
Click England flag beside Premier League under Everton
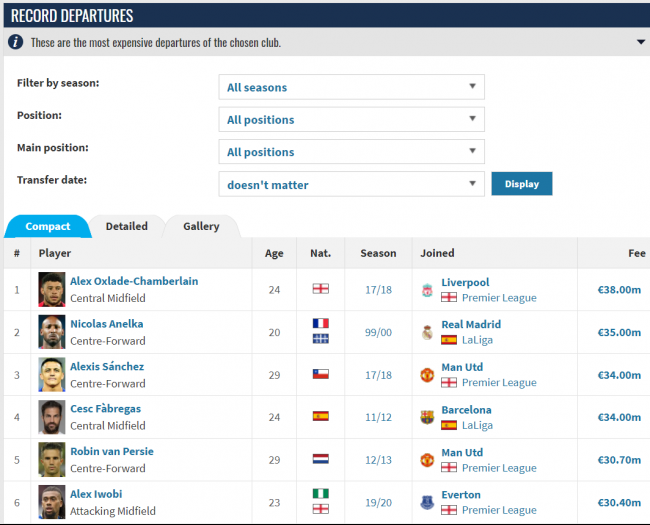pyautogui.click(x=449, y=510)
